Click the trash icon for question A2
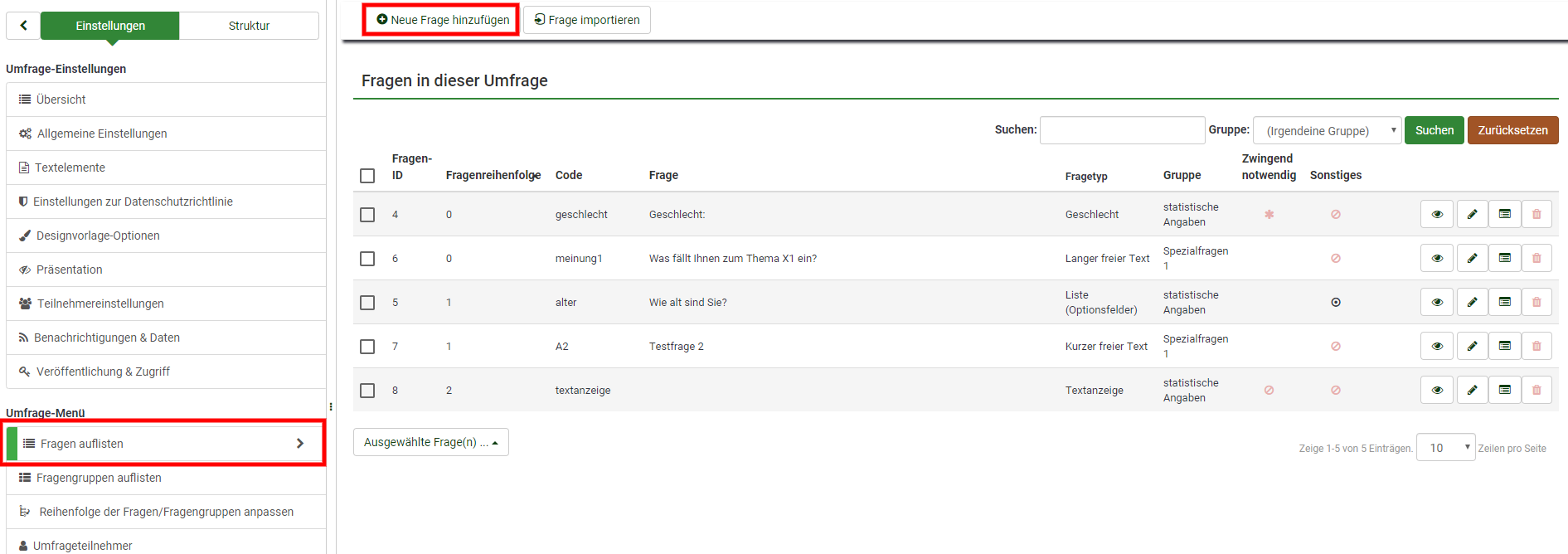Viewport: 1568px width, 554px height. 1536,346
